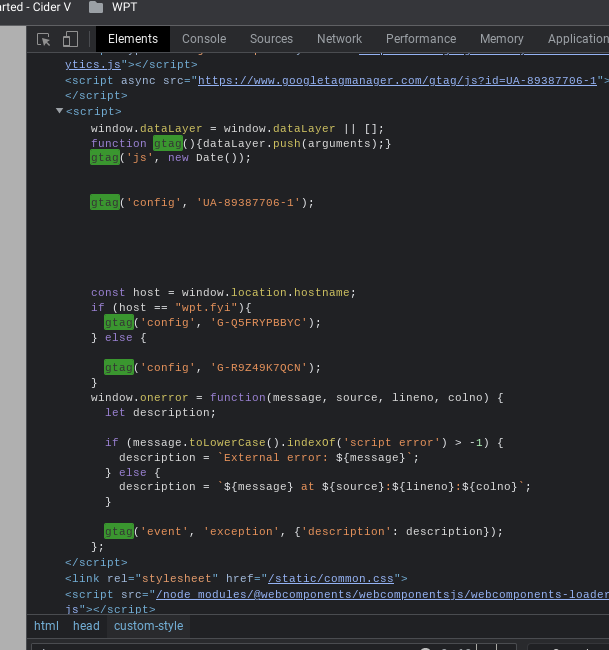This screenshot has width=609, height=650.
Task: Click the 'UA-89387706-1' config line
Action: pyautogui.click(x=202, y=203)
